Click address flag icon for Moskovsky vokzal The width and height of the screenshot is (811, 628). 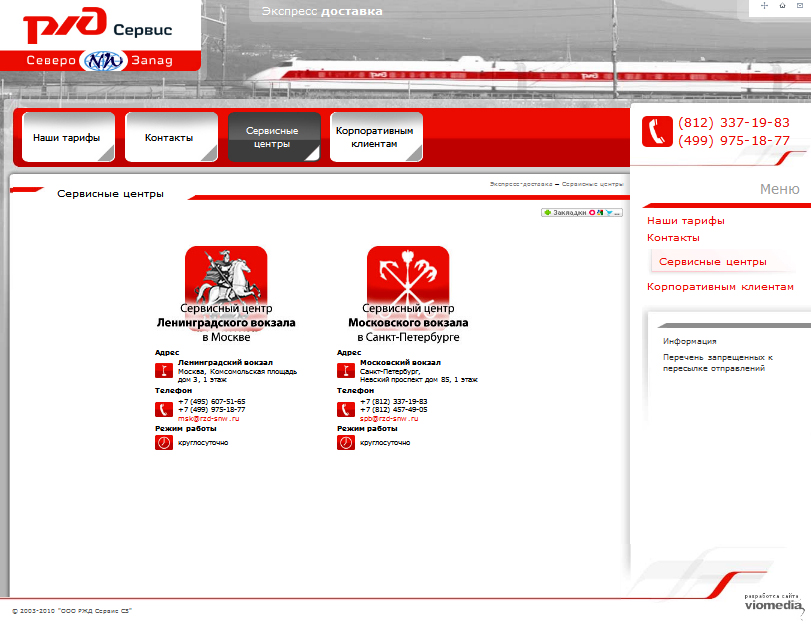pos(346,370)
